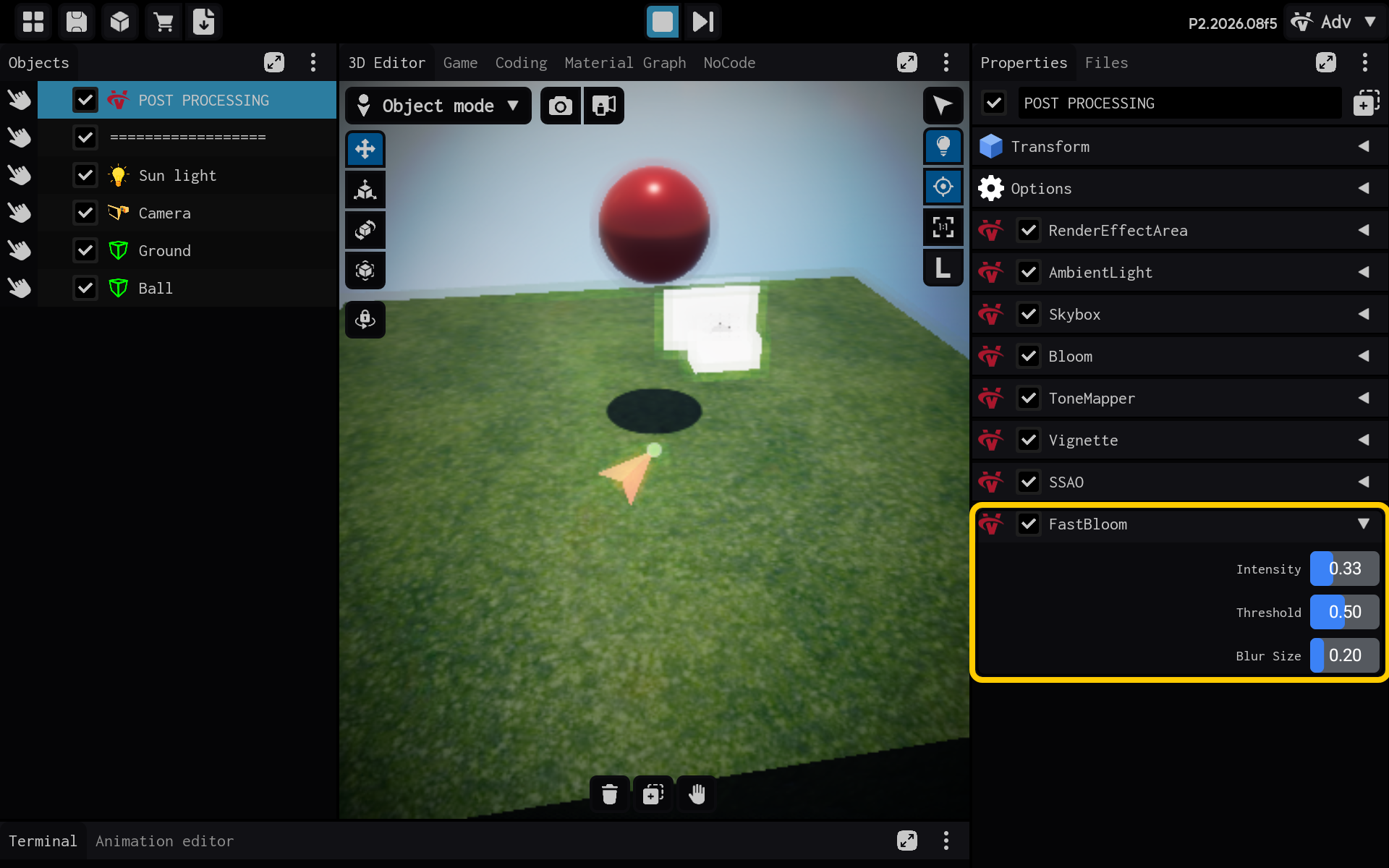Take a viewport screenshot with camera icon
This screenshot has height=868, width=1389.
pos(561,106)
